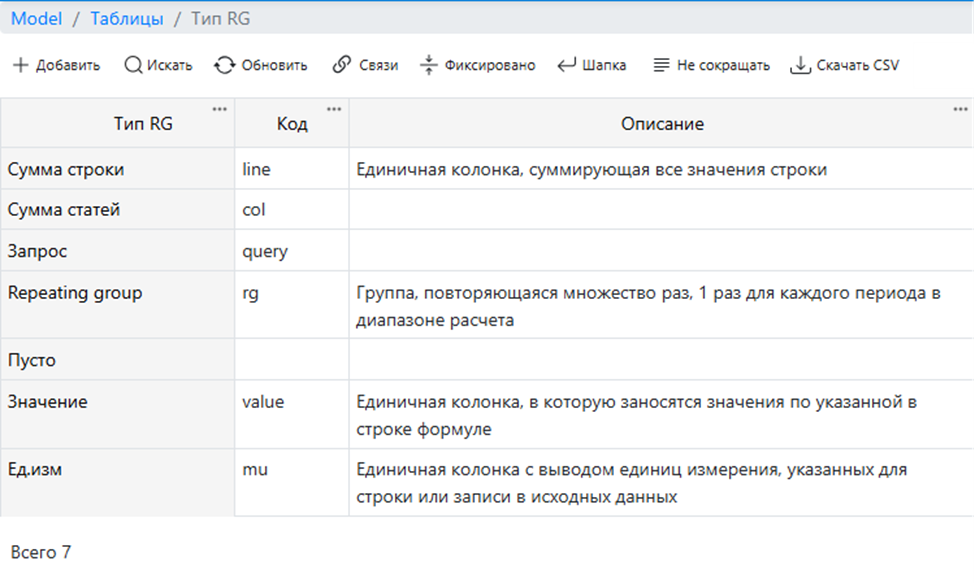This screenshot has width=975, height=583.
Task: Open the Код column options menu
Action: pos(334,109)
